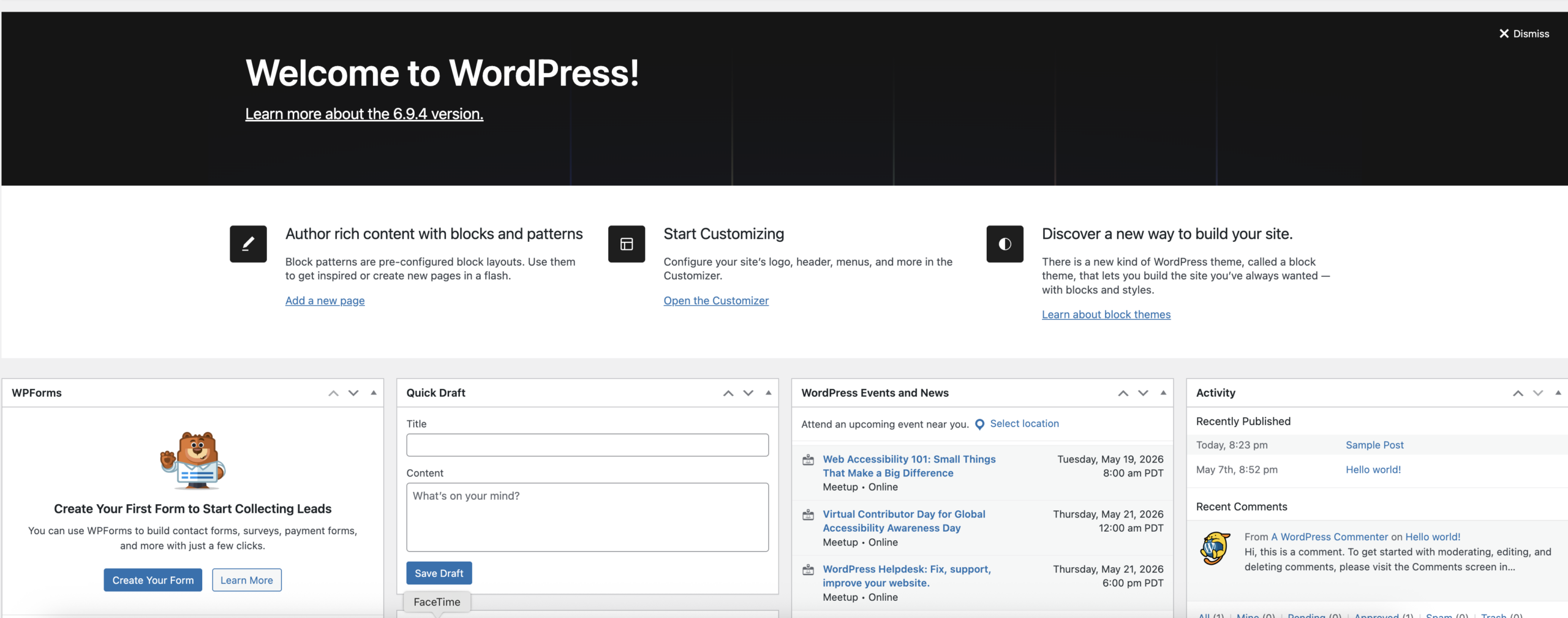
Task: Click the WPForms bear mascot image
Action: (193, 460)
